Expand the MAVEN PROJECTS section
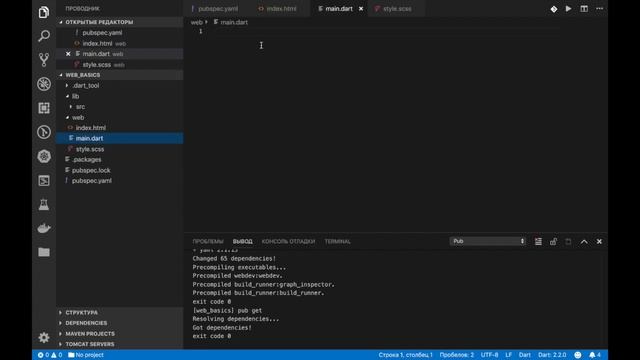The width and height of the screenshot is (640, 360). point(89,334)
